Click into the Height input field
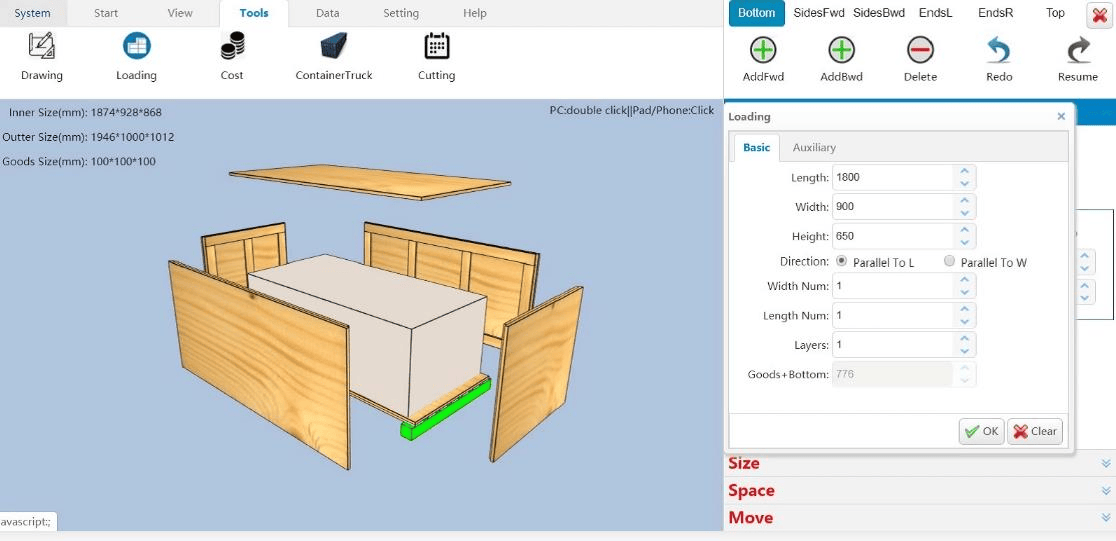Screen dimensions: 1116x541 pos(893,236)
